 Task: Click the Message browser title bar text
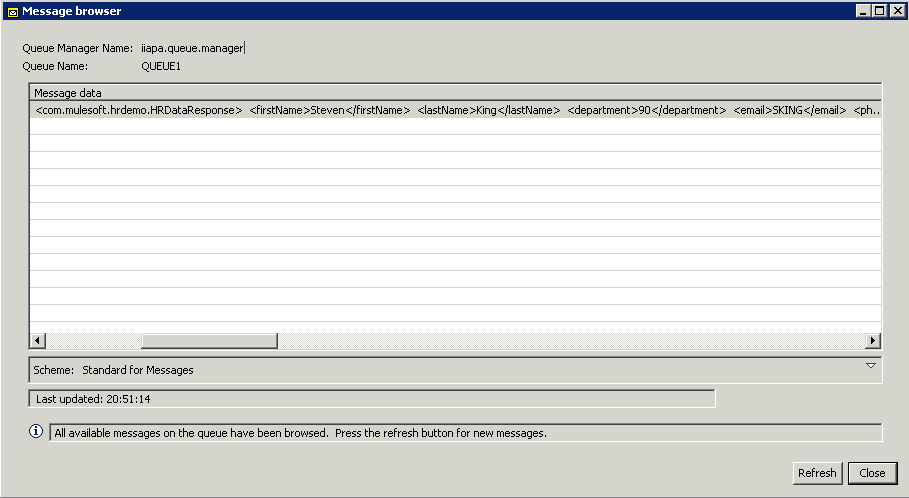72,11
